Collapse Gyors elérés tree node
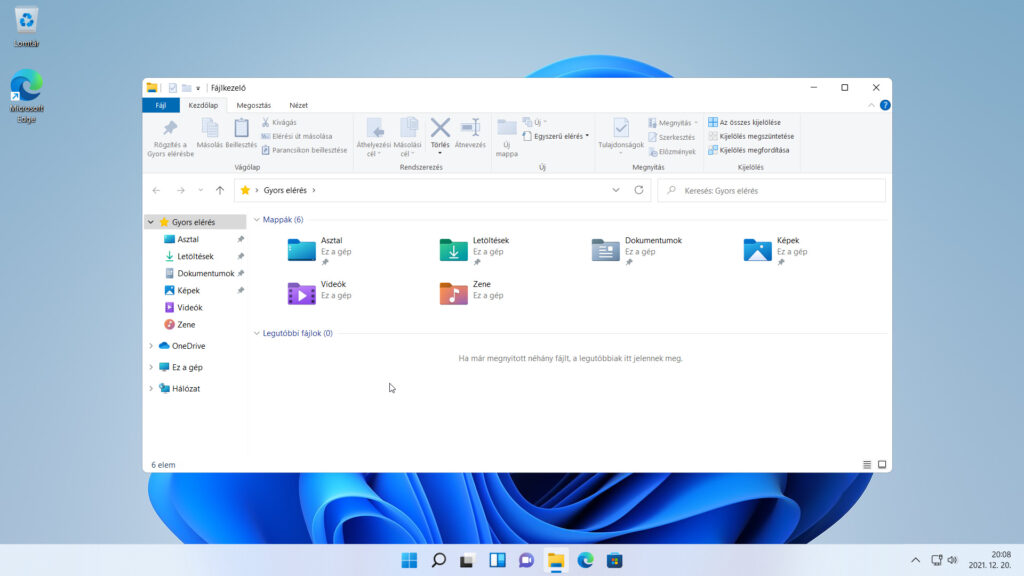1024x576 pixels. click(151, 222)
